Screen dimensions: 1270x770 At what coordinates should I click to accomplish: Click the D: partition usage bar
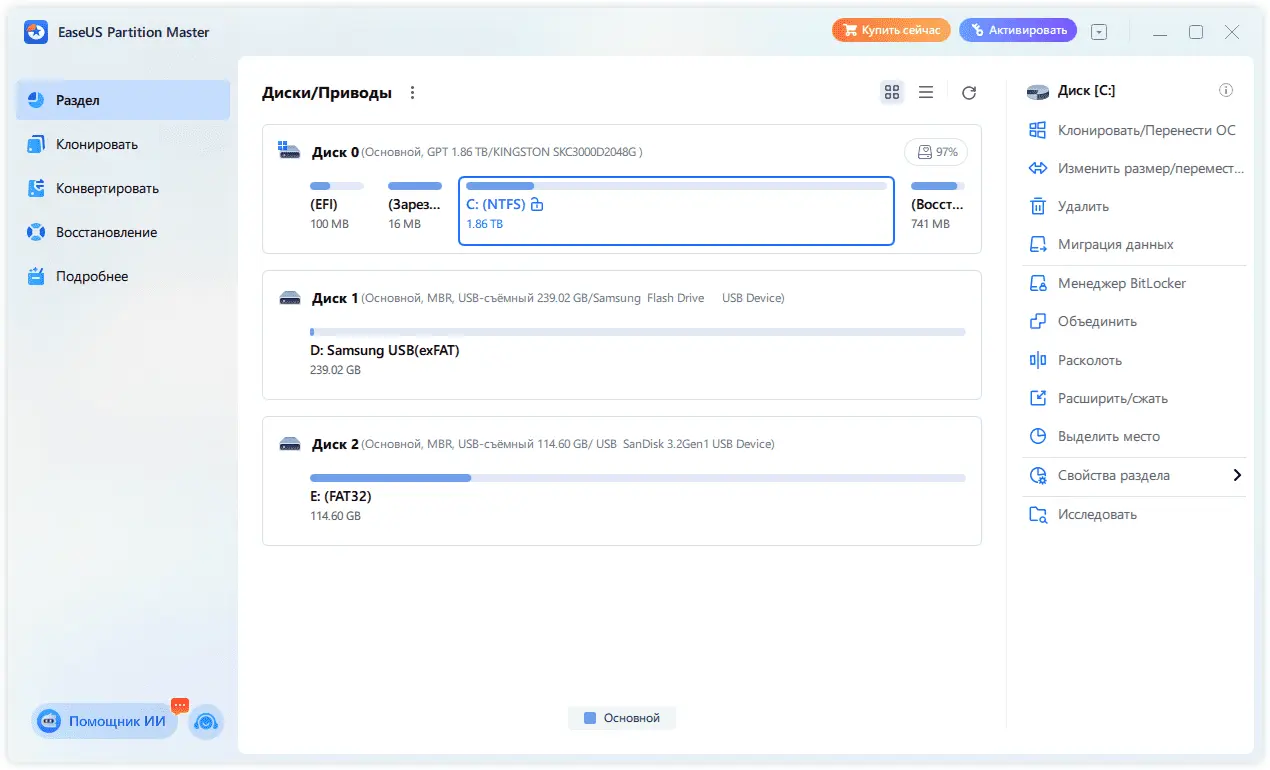(x=638, y=331)
